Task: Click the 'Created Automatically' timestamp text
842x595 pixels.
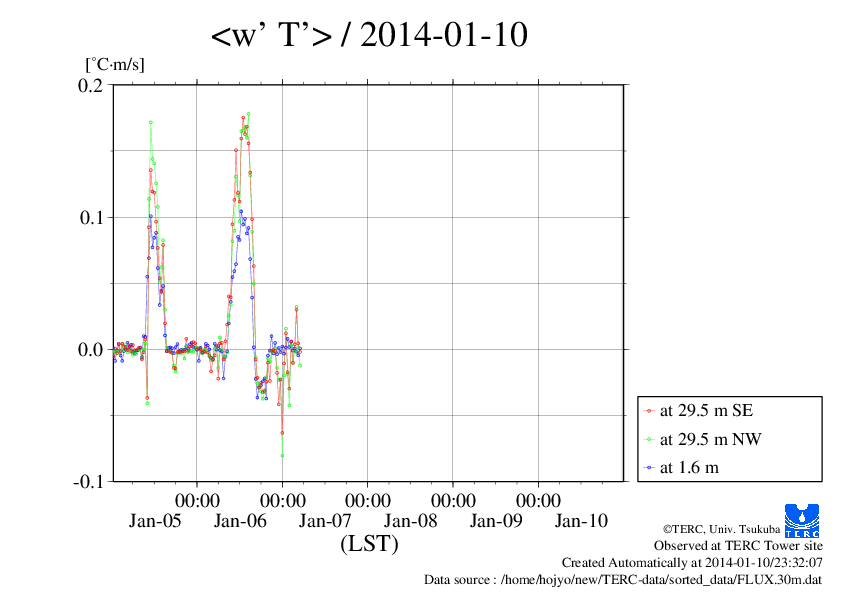Action: [692, 563]
